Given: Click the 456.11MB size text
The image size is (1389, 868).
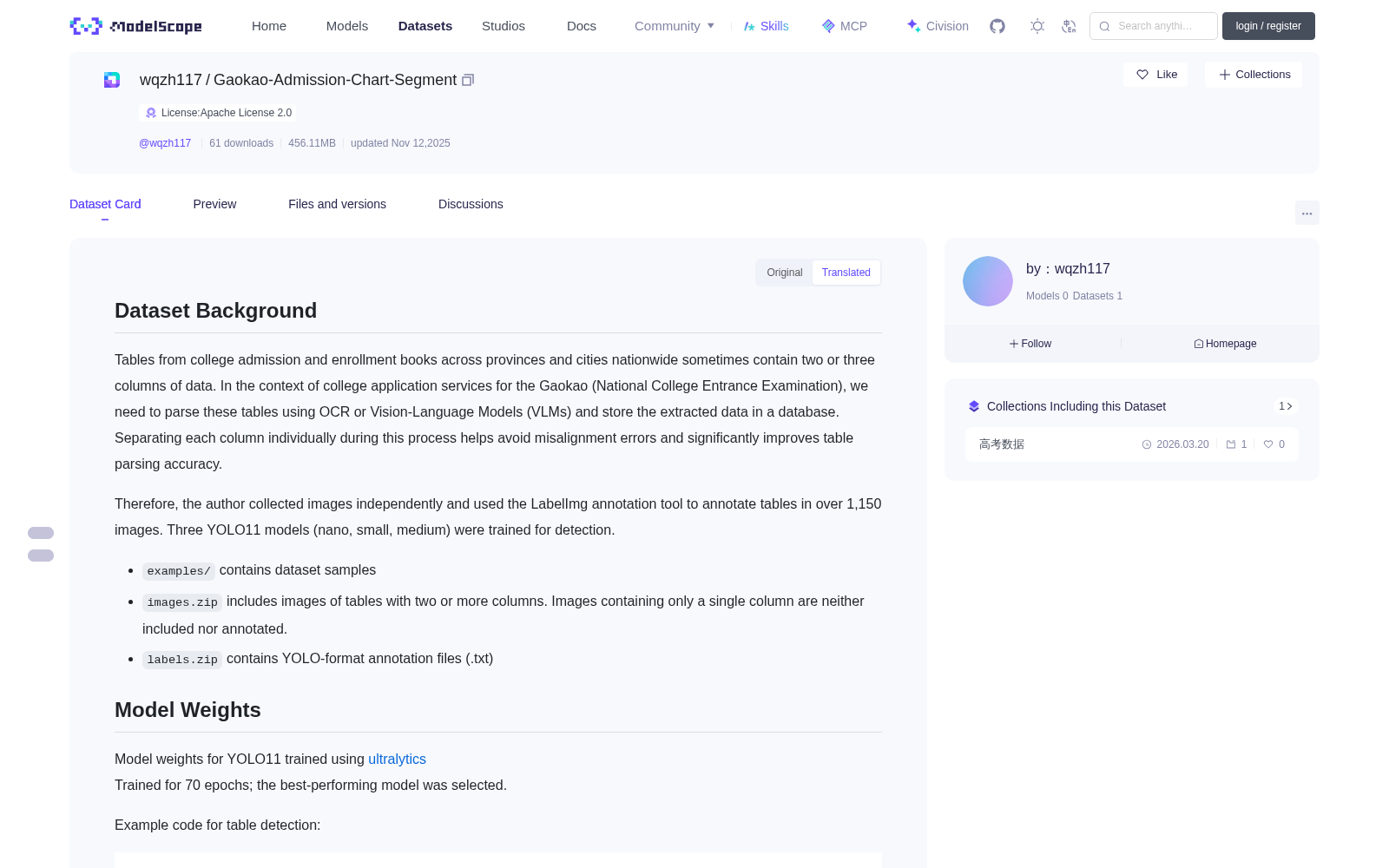Looking at the screenshot, I should point(312,143).
